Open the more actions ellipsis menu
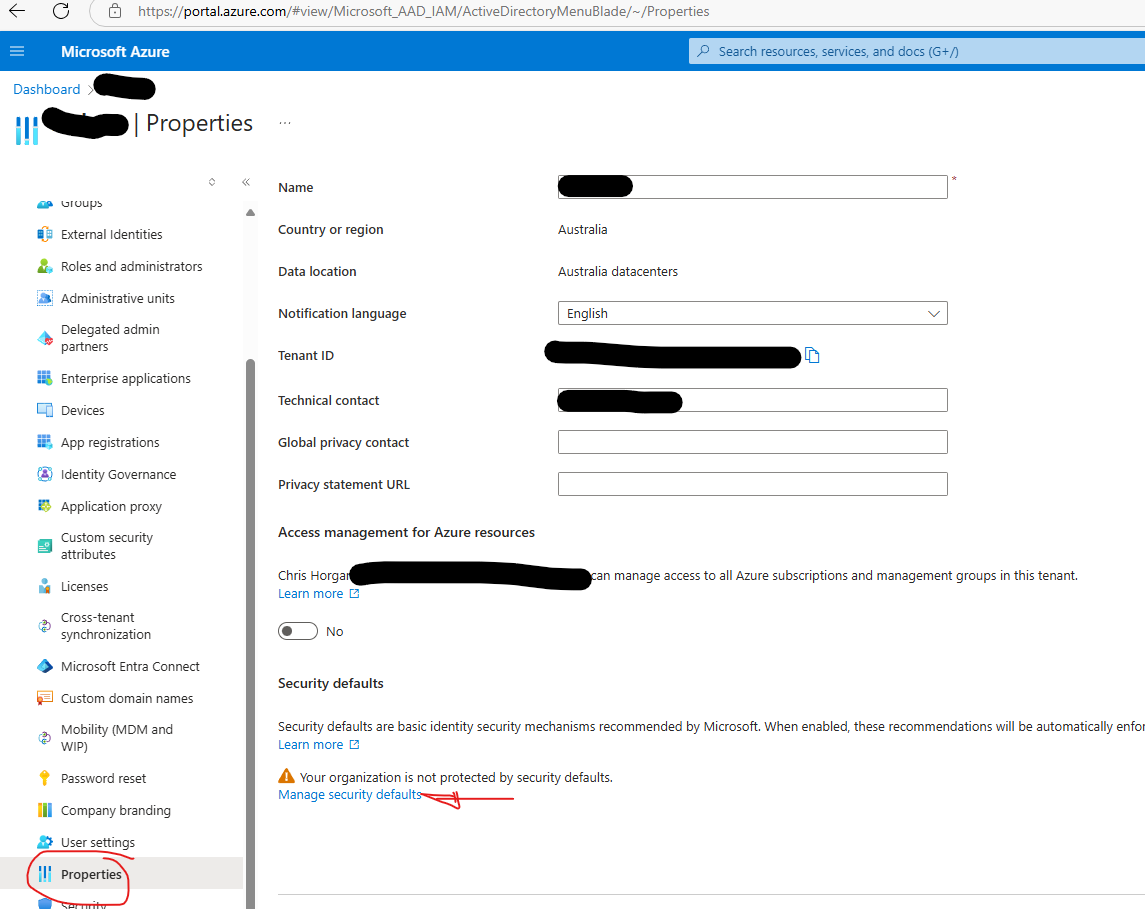This screenshot has height=909, width=1145. click(285, 120)
